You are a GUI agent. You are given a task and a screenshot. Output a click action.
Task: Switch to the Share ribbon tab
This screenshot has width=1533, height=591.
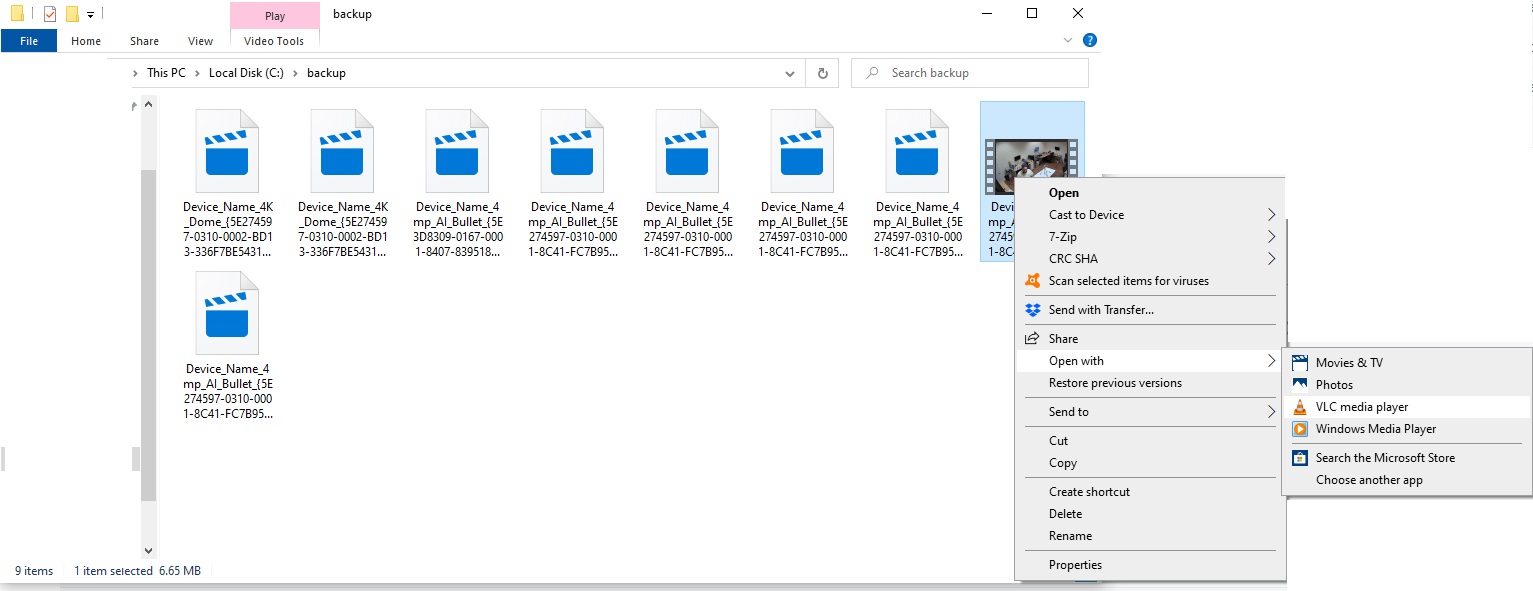click(x=144, y=41)
